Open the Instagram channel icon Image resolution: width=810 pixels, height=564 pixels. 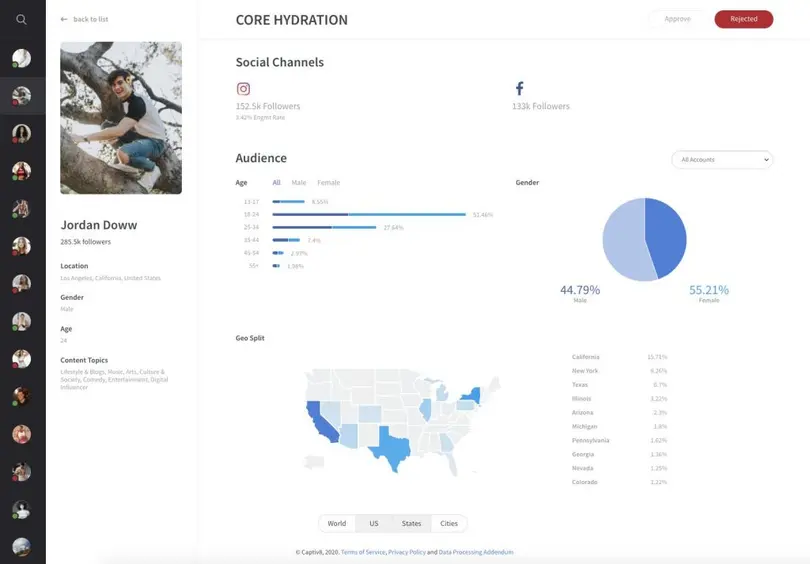pos(243,89)
